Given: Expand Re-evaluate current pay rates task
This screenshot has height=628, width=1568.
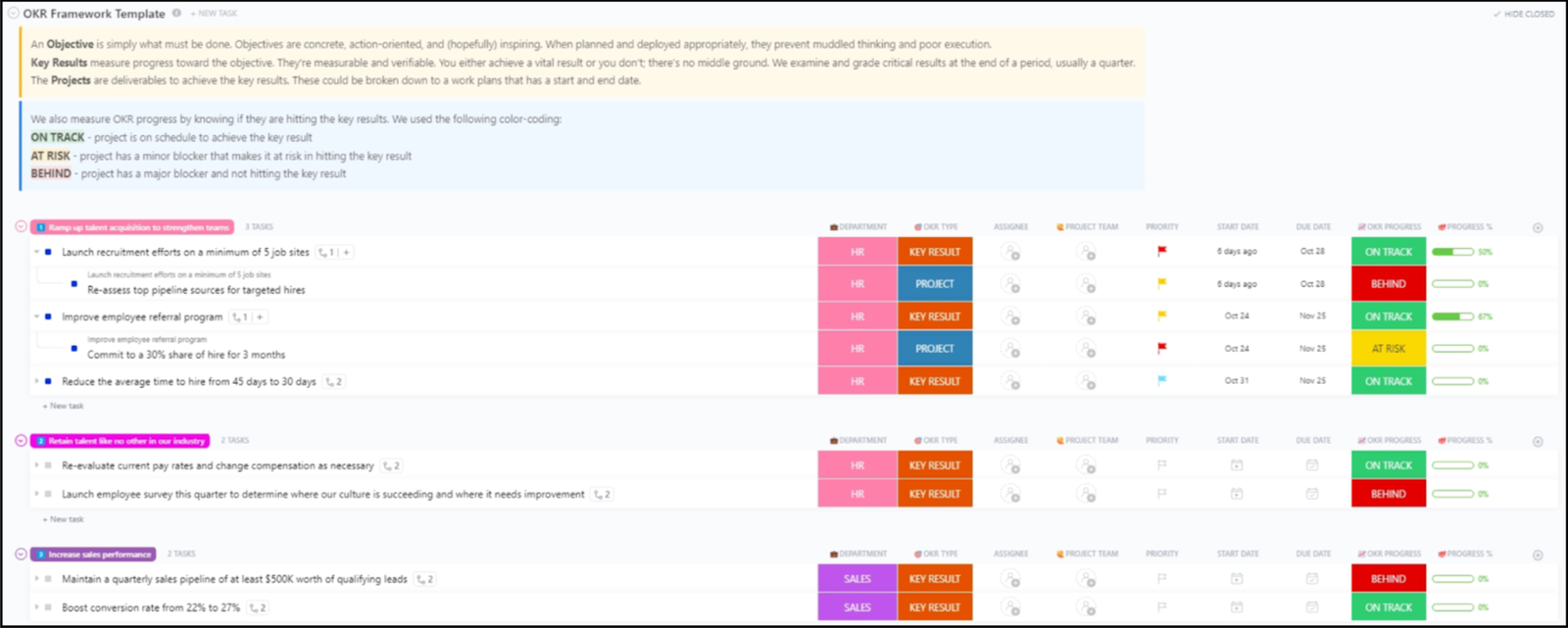Looking at the screenshot, I should click(37, 465).
